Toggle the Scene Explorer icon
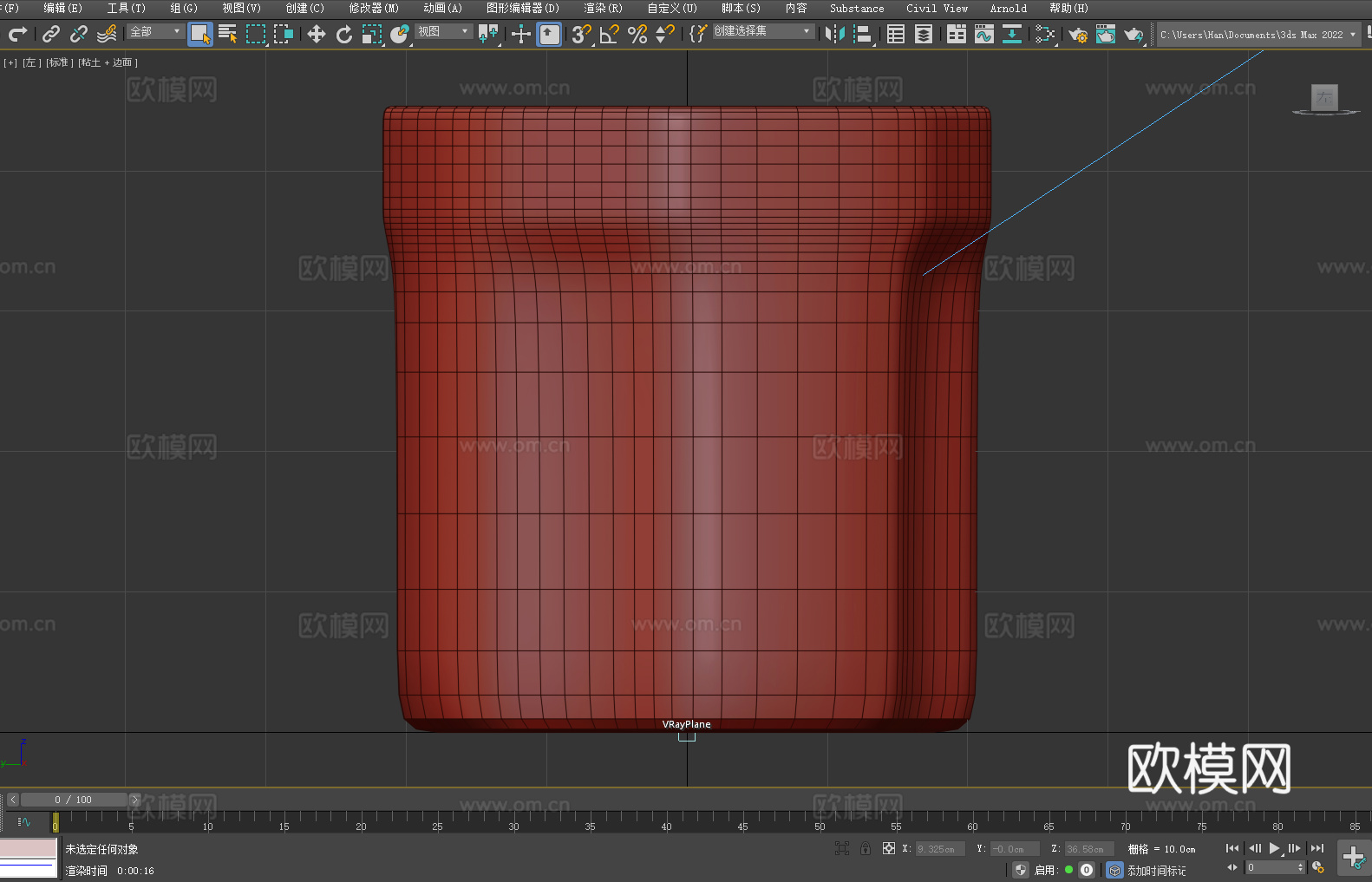The image size is (1372, 882). pos(896,34)
